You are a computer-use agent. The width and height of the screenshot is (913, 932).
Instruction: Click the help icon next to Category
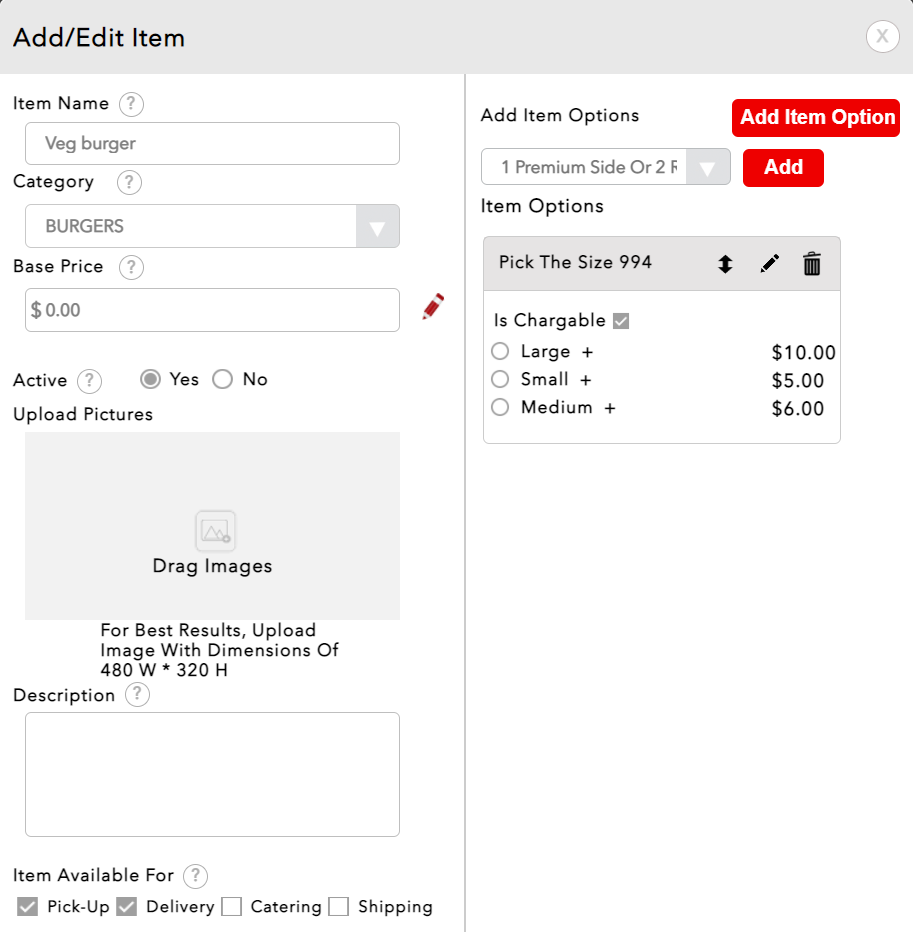(129, 183)
